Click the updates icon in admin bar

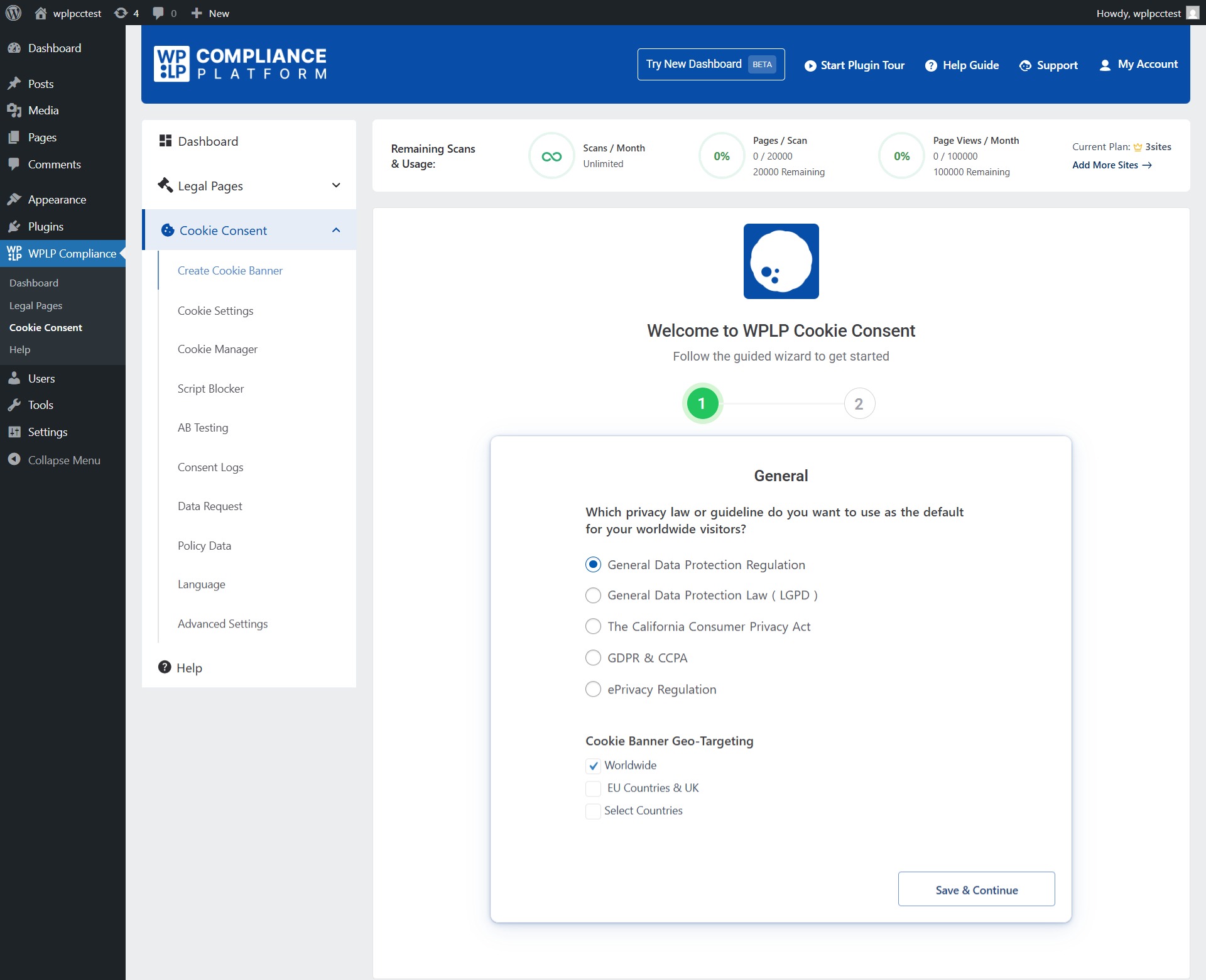(121, 13)
